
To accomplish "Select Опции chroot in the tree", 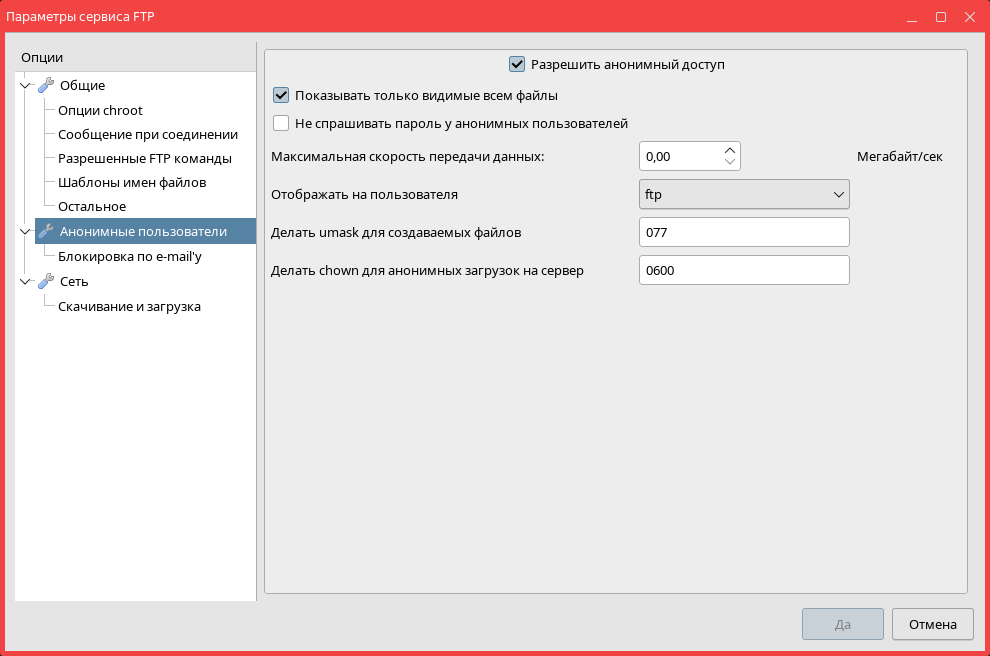I will click(100, 111).
